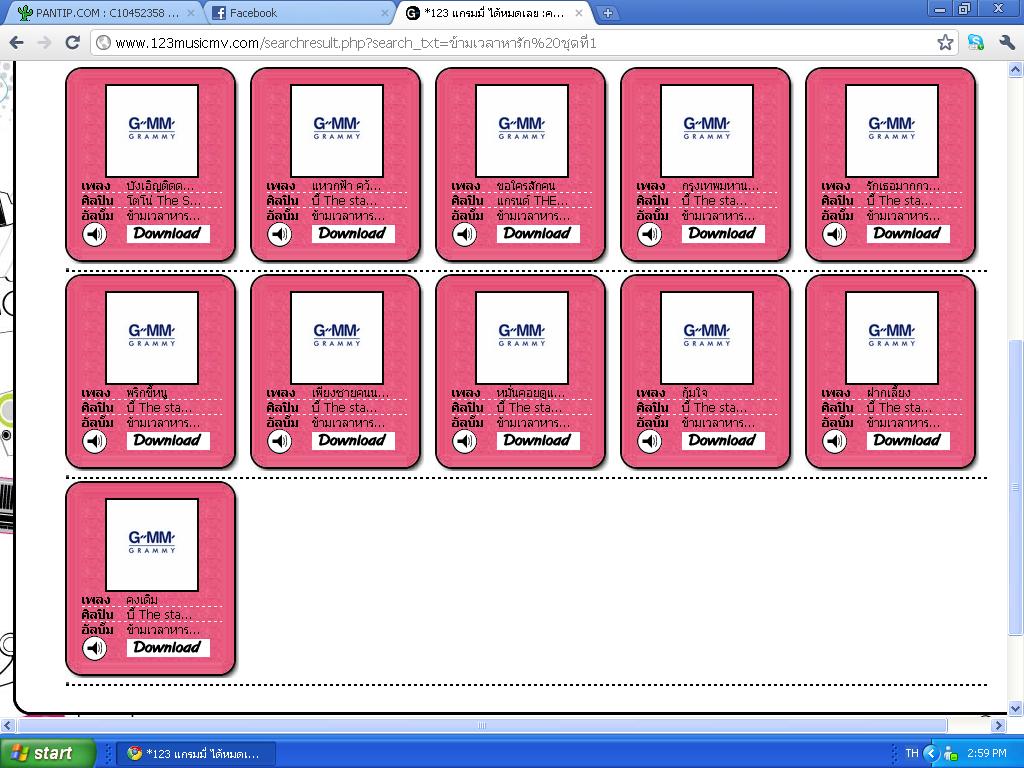Download the song ขอใครสักคน

click(x=537, y=233)
